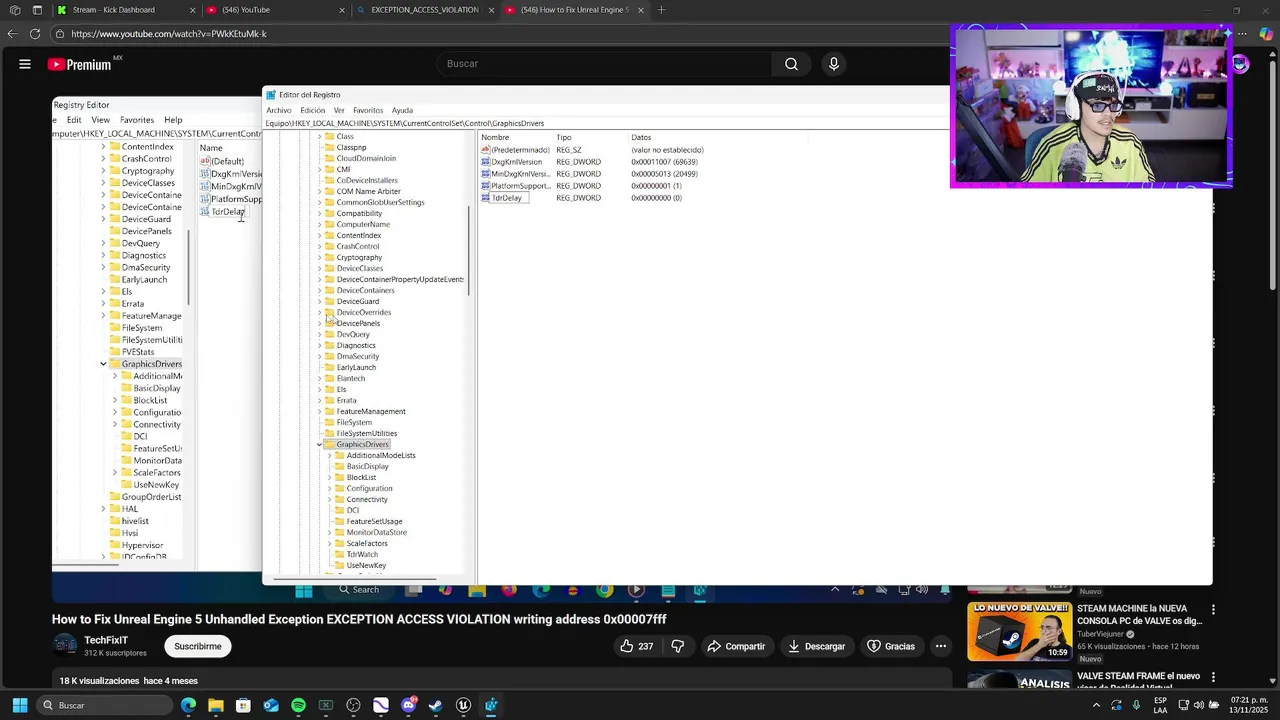
Task: Expand Connectivity key in Editor del Registro
Action: tap(329, 499)
